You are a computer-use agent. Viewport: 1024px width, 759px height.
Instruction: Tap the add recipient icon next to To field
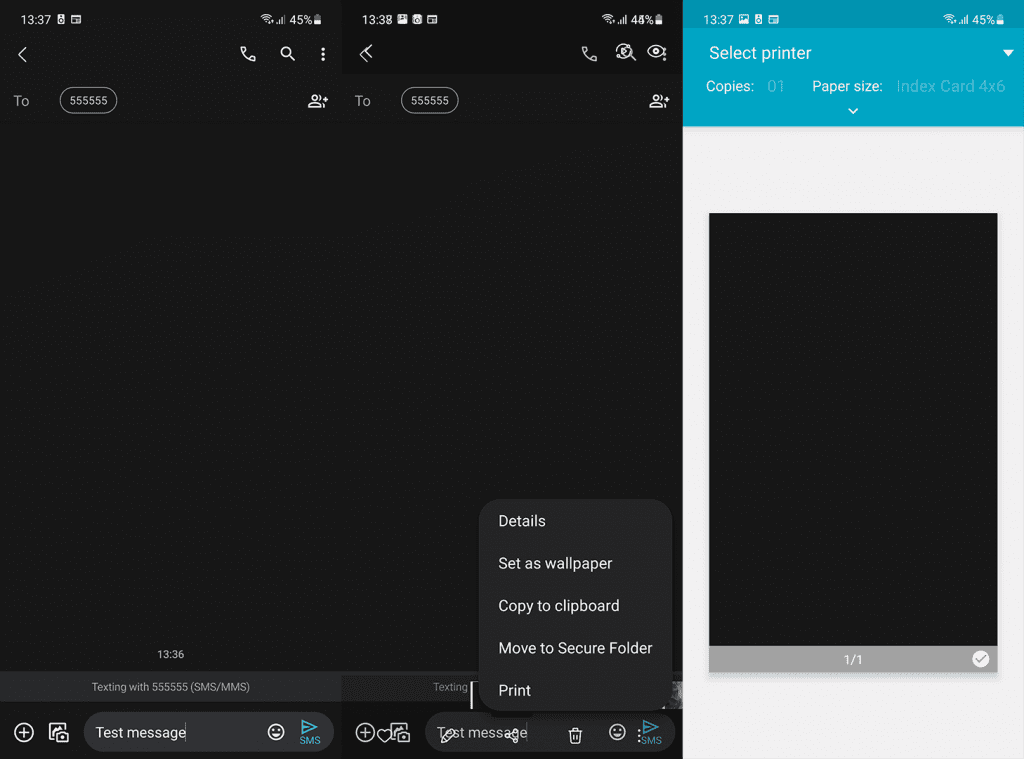[317, 101]
